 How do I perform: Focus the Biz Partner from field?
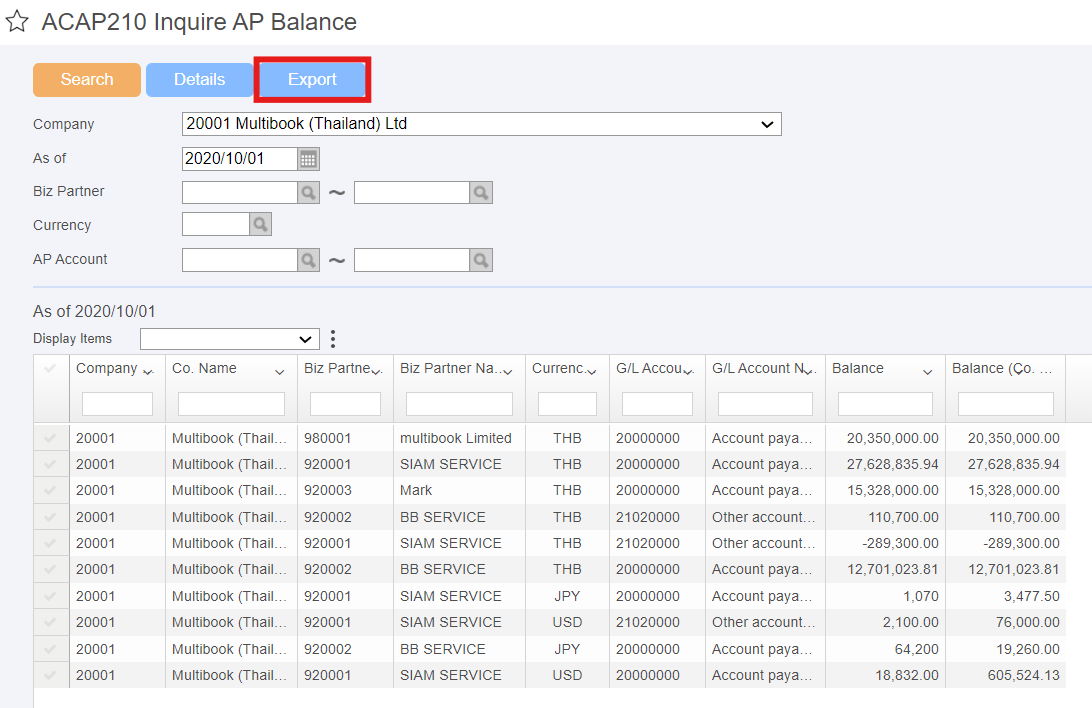point(240,192)
